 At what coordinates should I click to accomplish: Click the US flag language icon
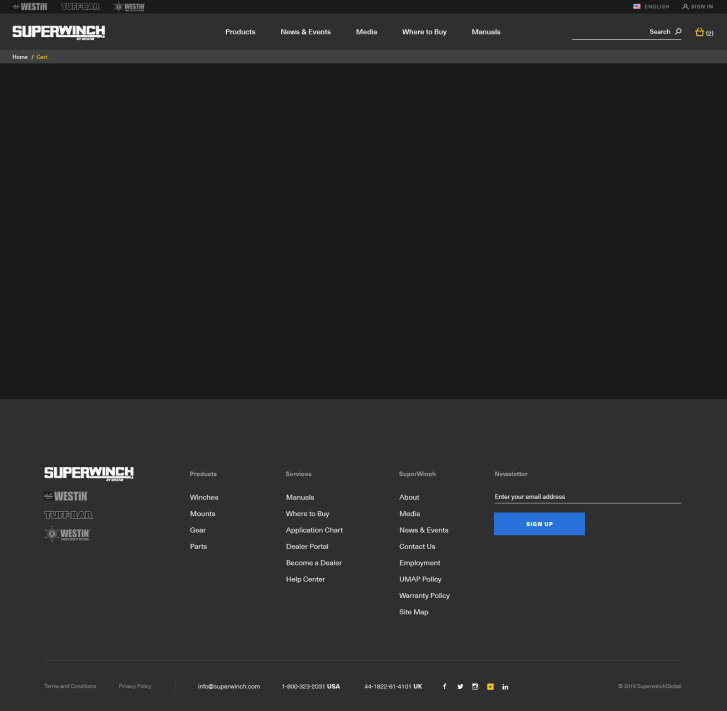click(x=637, y=6)
